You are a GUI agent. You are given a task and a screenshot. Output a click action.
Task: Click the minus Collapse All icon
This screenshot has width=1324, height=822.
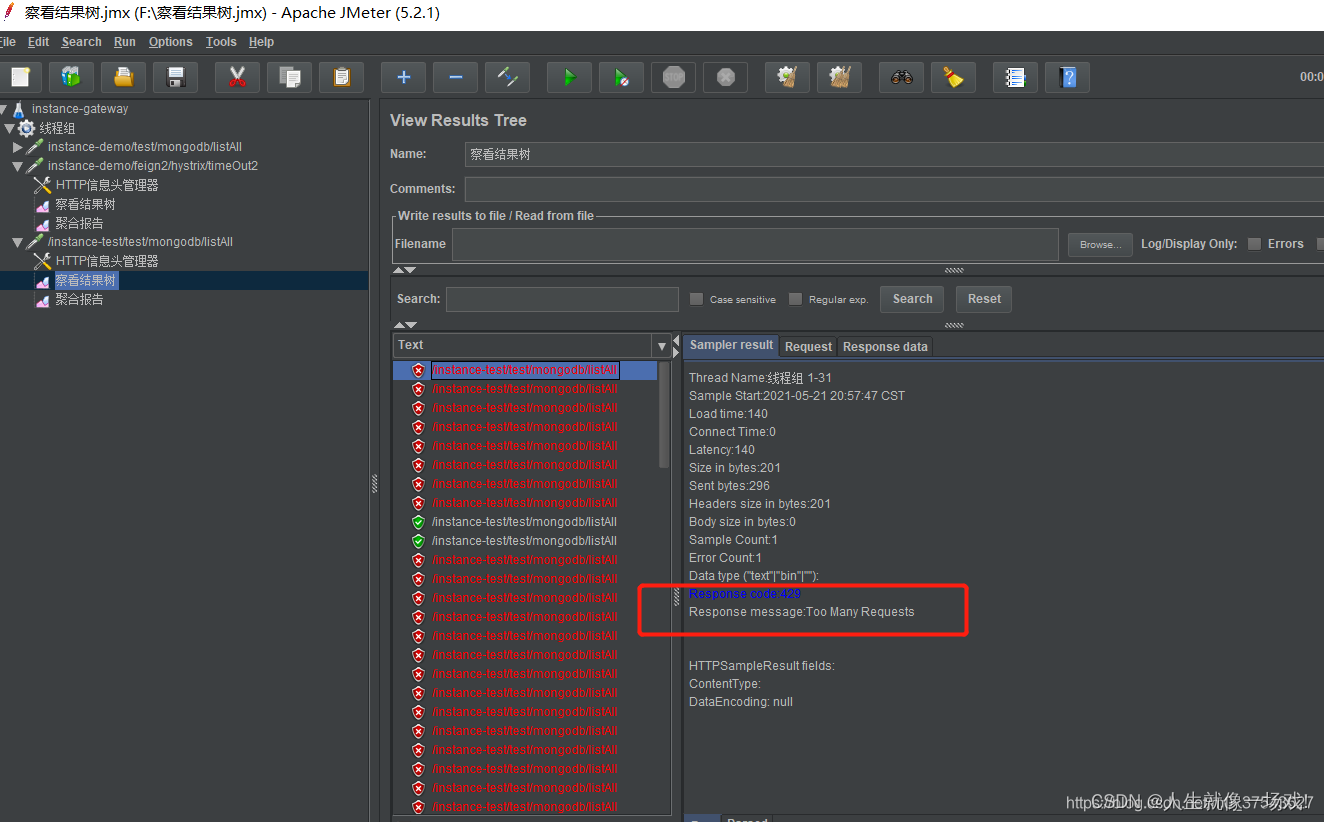[x=455, y=77]
